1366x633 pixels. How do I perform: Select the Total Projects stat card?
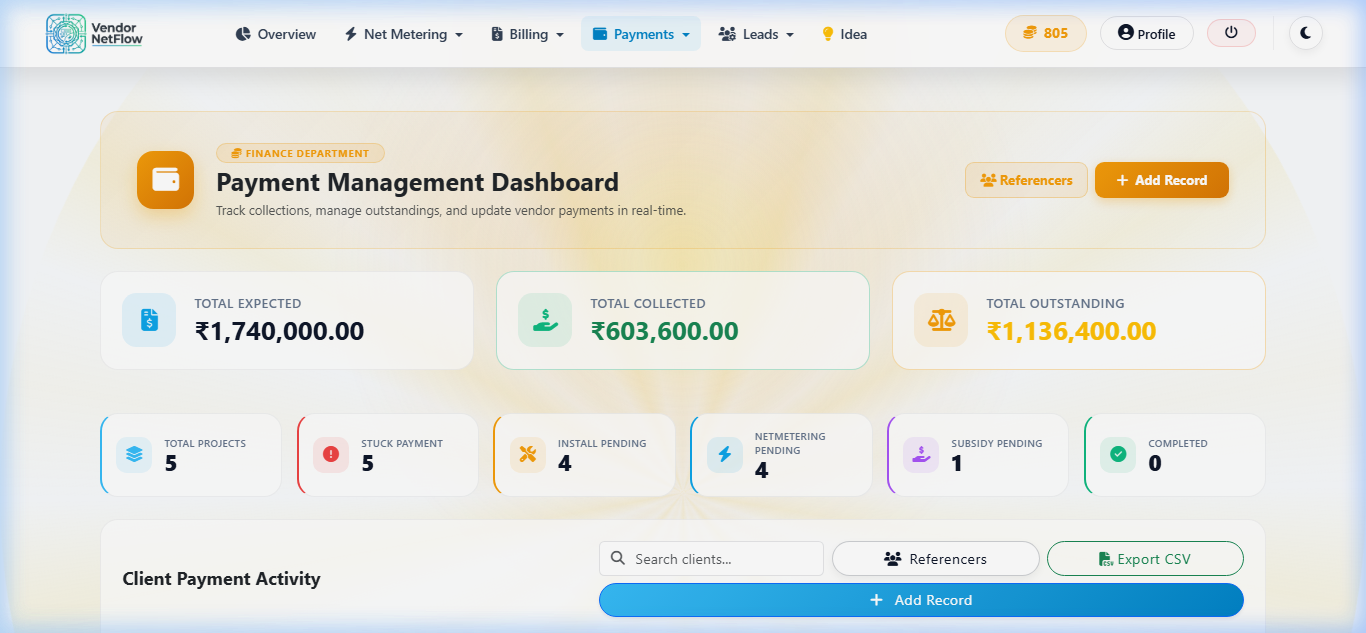[191, 455]
